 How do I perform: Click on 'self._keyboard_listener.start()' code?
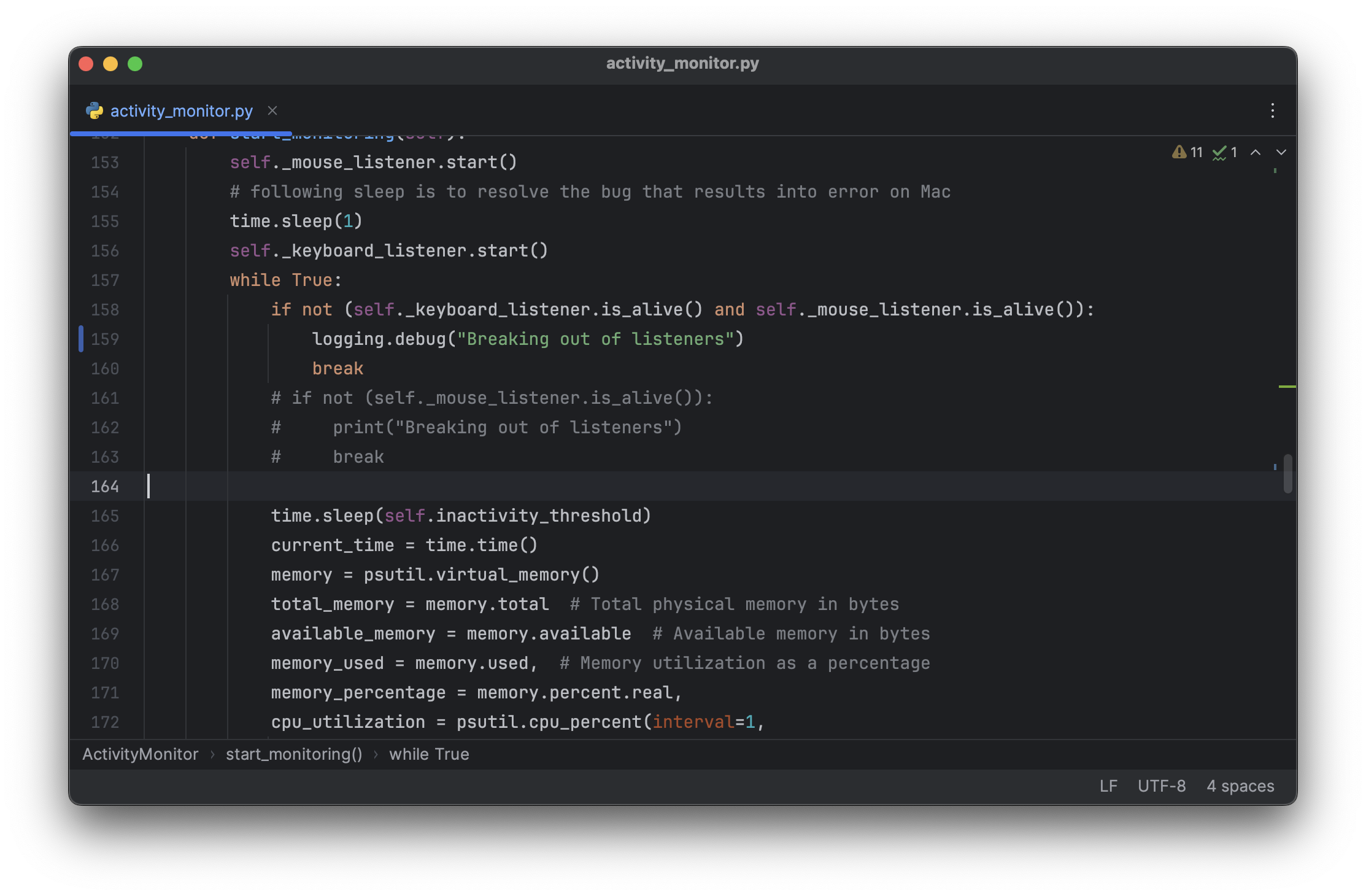pos(388,250)
